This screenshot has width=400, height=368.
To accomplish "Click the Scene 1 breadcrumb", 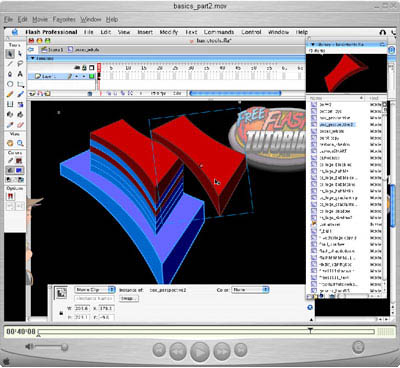I will coord(52,49).
